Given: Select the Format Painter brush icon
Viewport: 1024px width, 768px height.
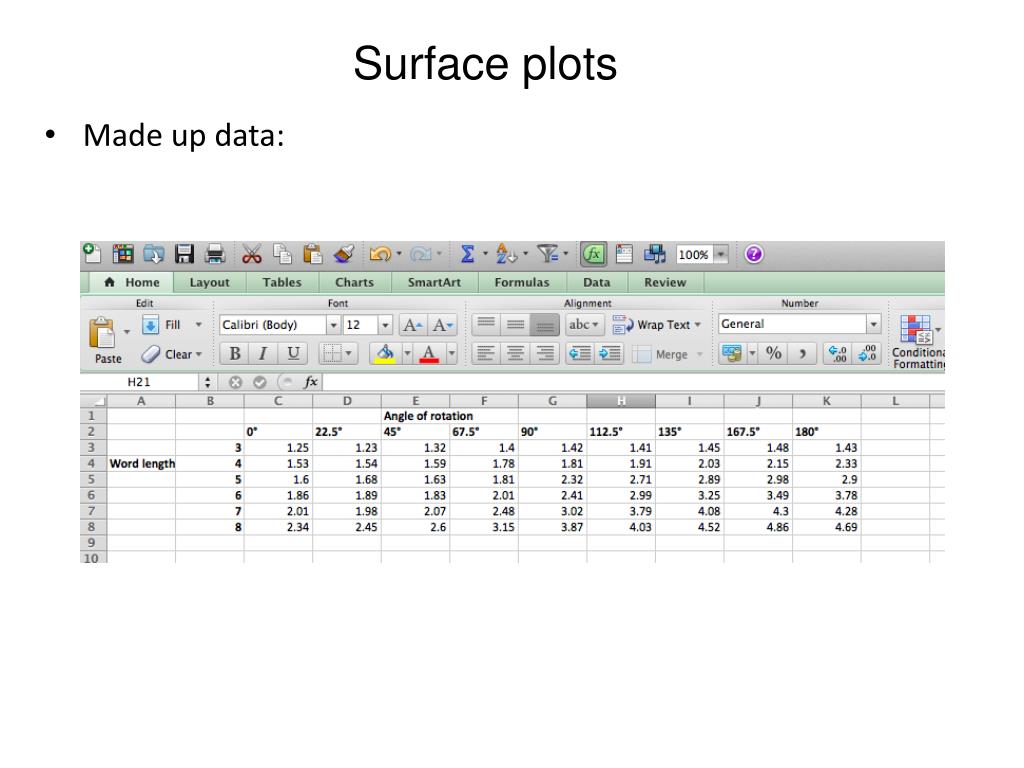Looking at the screenshot, I should tap(343, 255).
